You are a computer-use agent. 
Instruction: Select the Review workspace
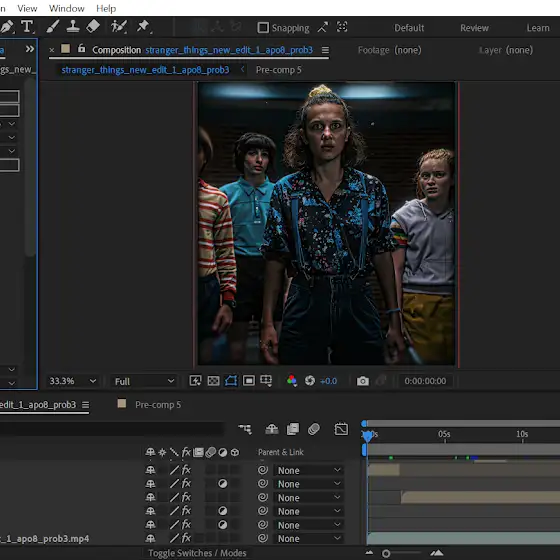pyautogui.click(x=474, y=28)
